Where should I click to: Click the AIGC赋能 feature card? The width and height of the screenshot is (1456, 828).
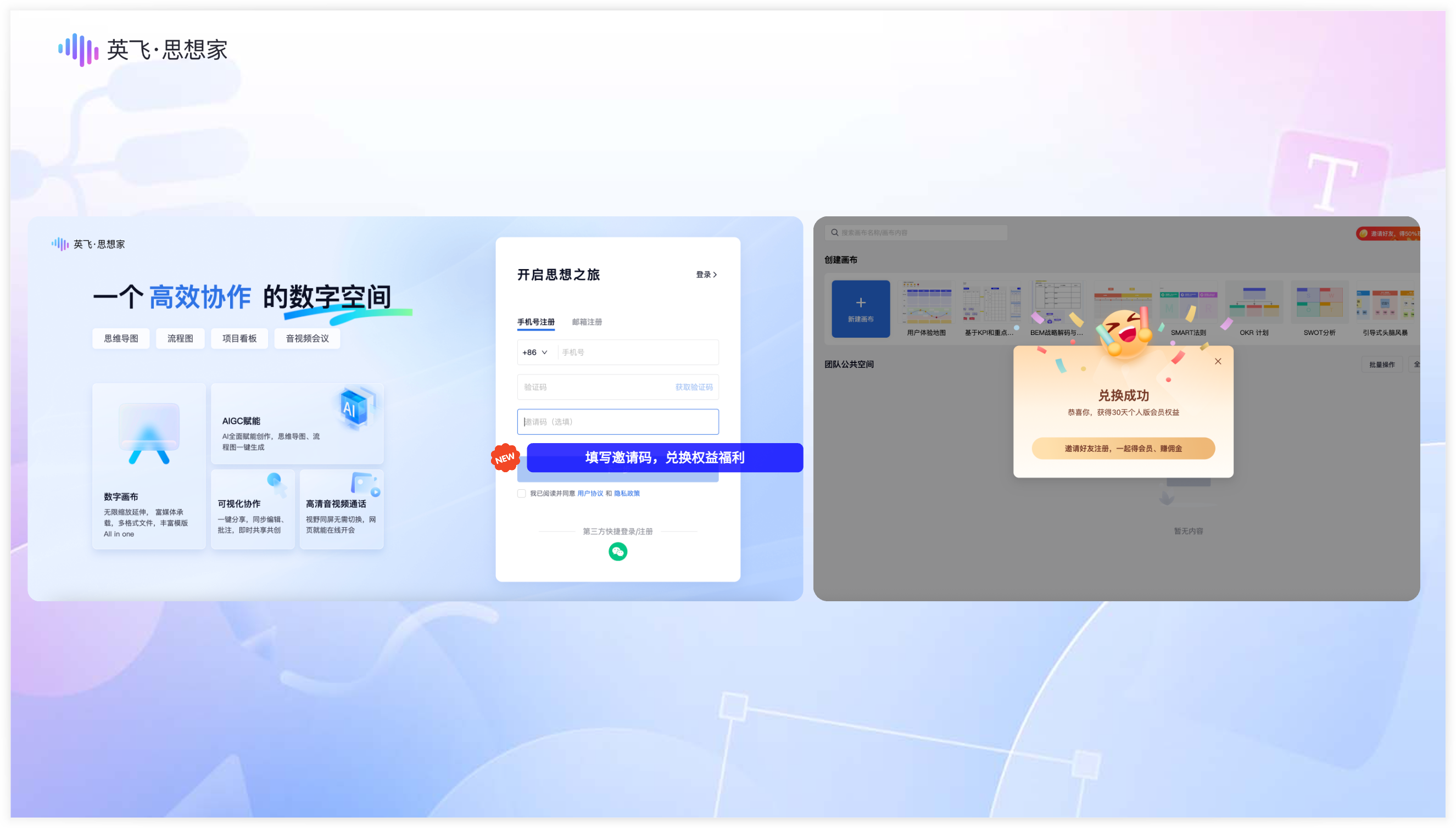(x=297, y=423)
